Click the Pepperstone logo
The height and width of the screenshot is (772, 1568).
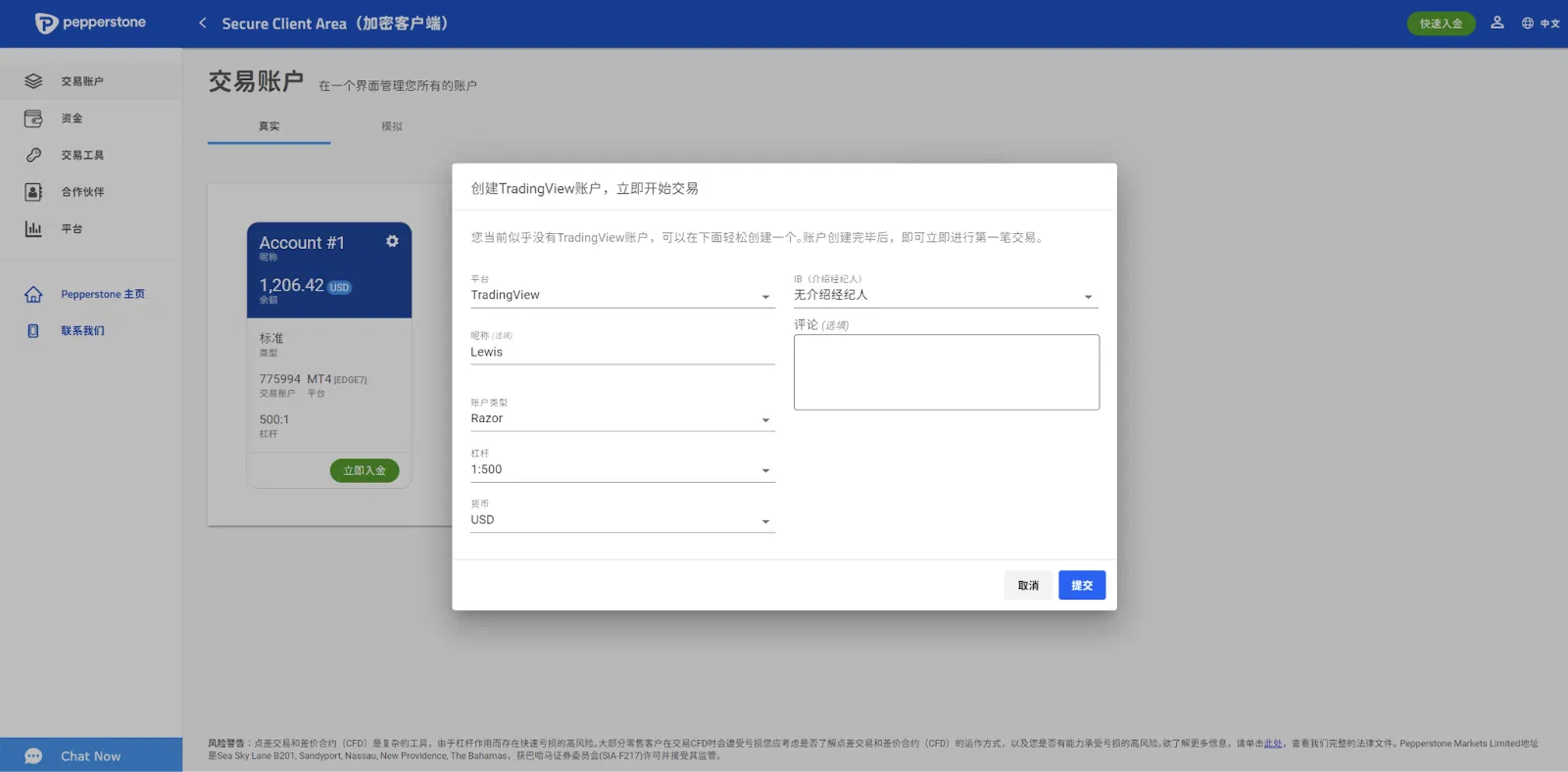[x=90, y=23]
